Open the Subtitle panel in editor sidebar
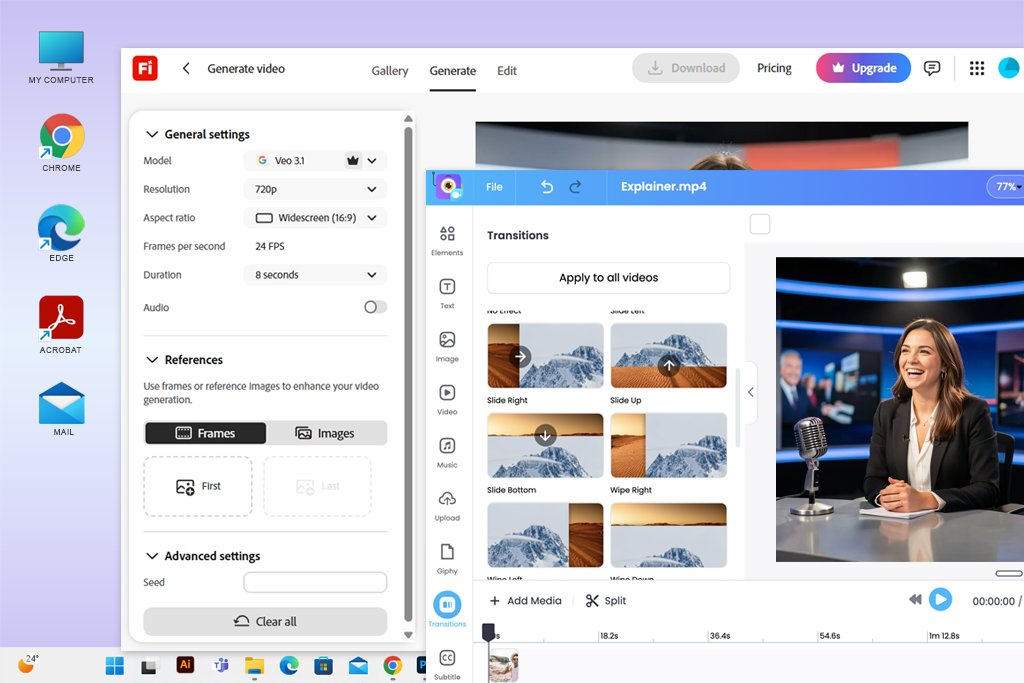1024x683 pixels. tap(447, 664)
